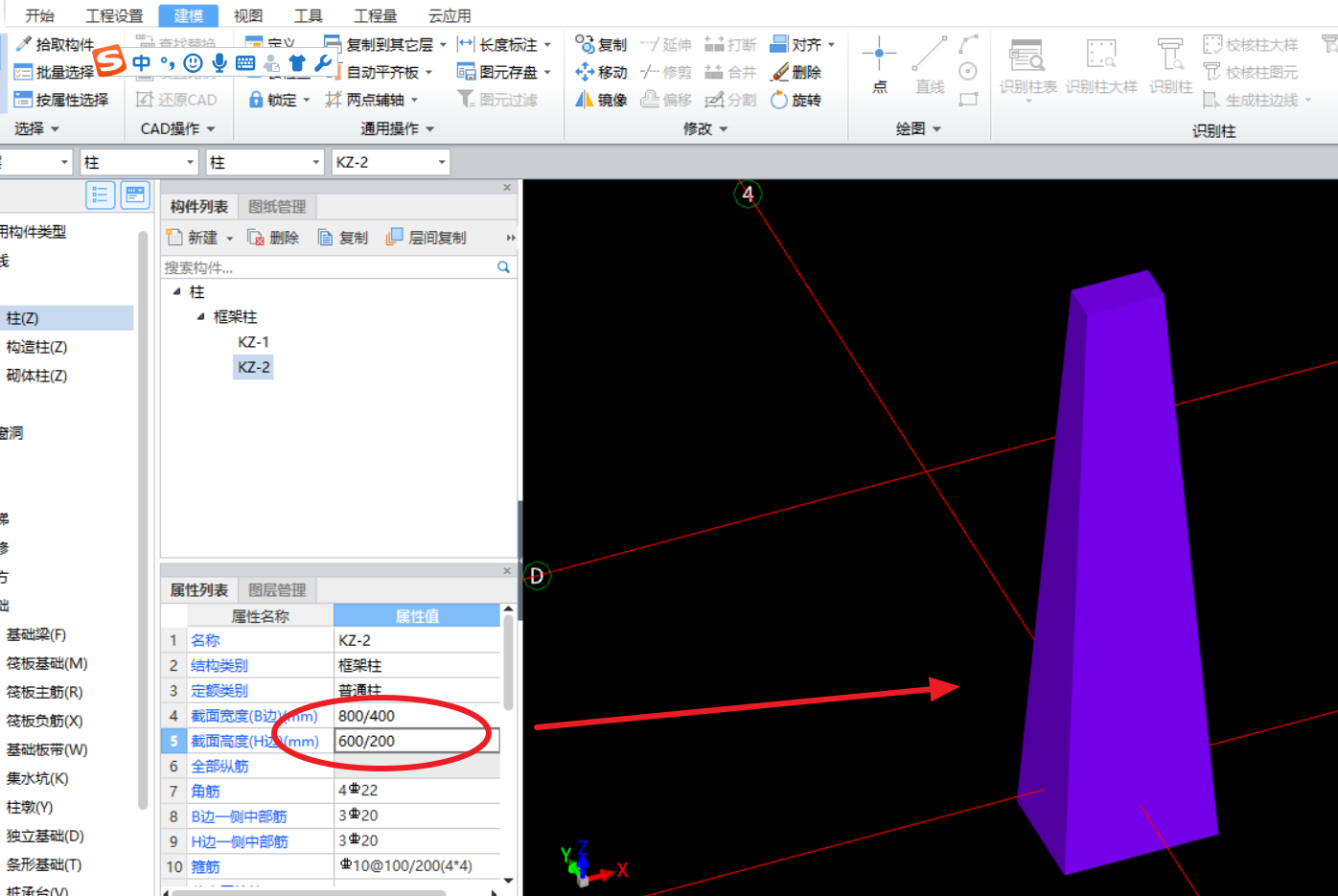Screen dimensions: 1338x896
Task: Select the 拾取构件 pick component tool
Action: (x=55, y=44)
